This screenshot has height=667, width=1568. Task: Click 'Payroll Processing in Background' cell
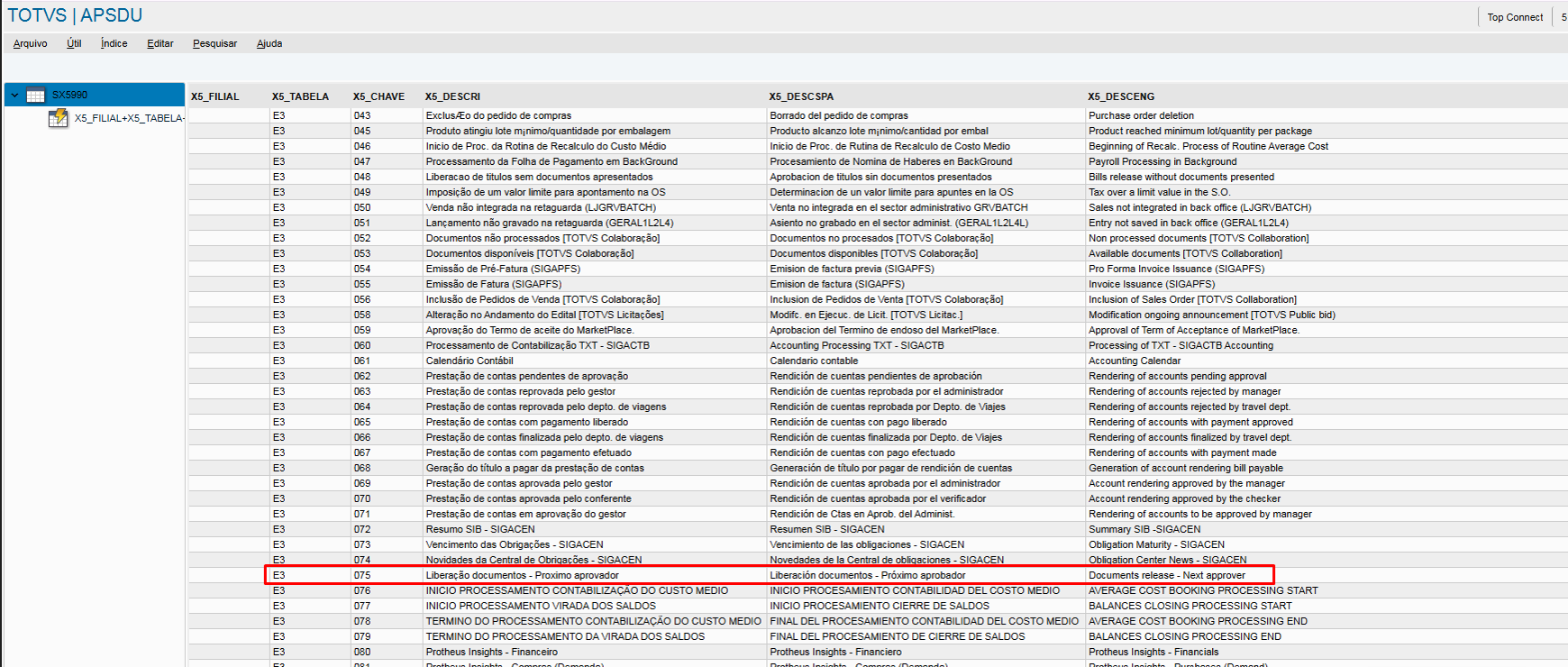coord(1326,161)
